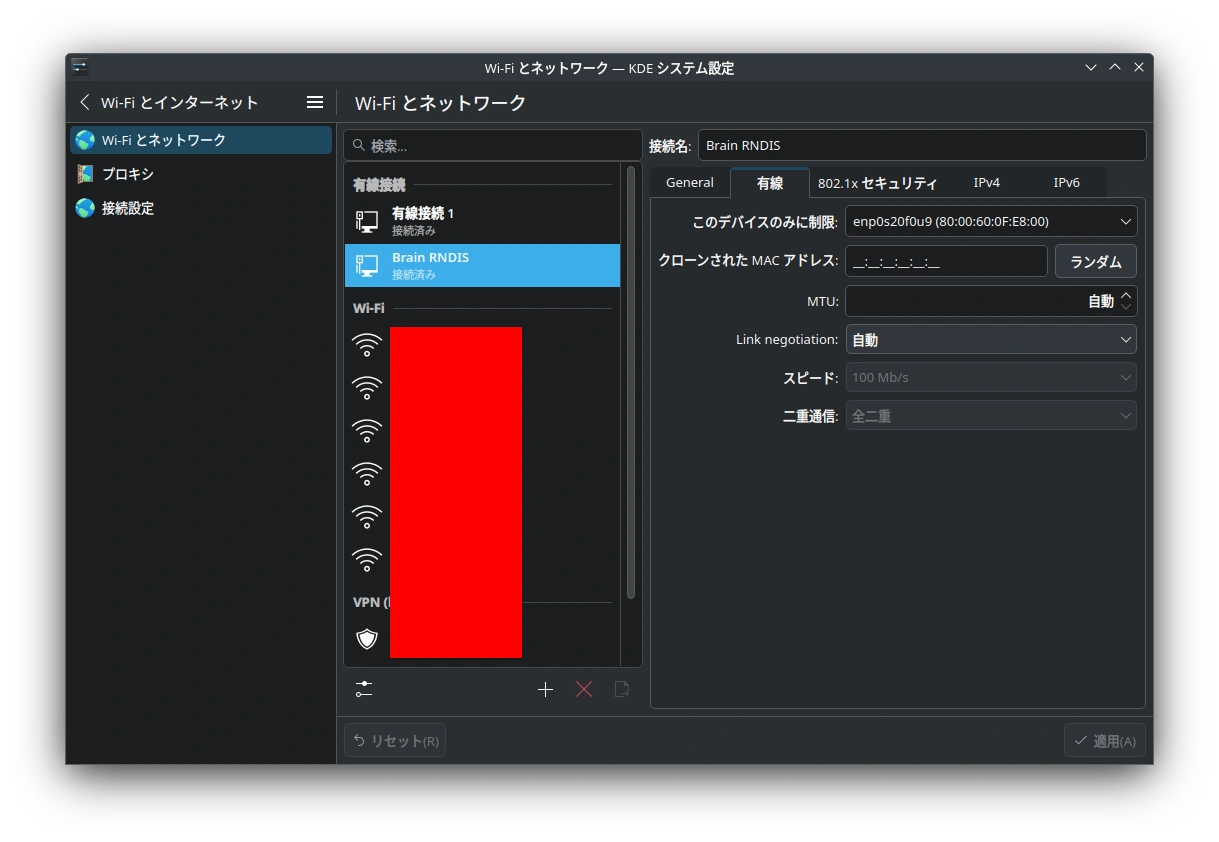This screenshot has width=1219, height=842.
Task: Go back via Wi-Fi とインターネット arrow
Action: coord(85,102)
